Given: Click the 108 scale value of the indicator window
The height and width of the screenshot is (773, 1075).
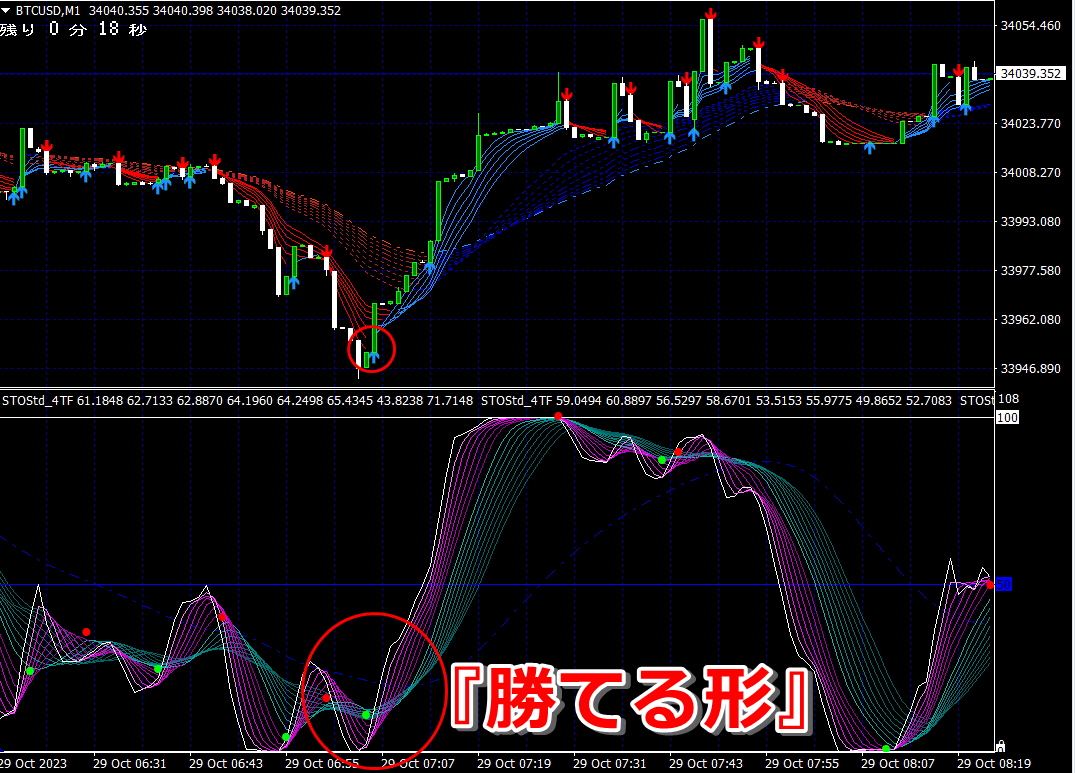Looking at the screenshot, I should [x=1008, y=399].
